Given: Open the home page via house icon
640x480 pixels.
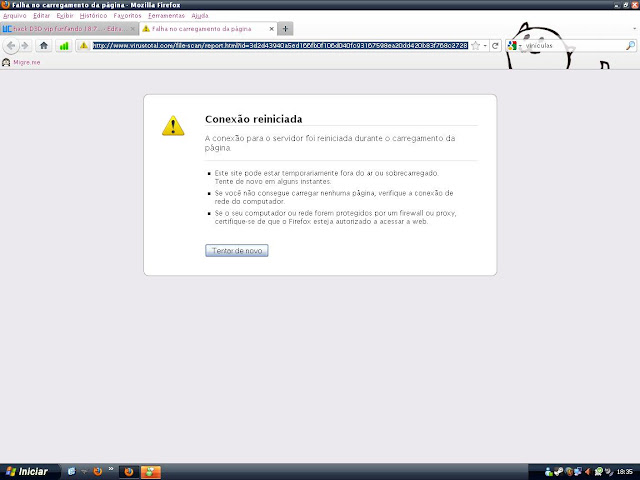Looking at the screenshot, I should click(44, 46).
